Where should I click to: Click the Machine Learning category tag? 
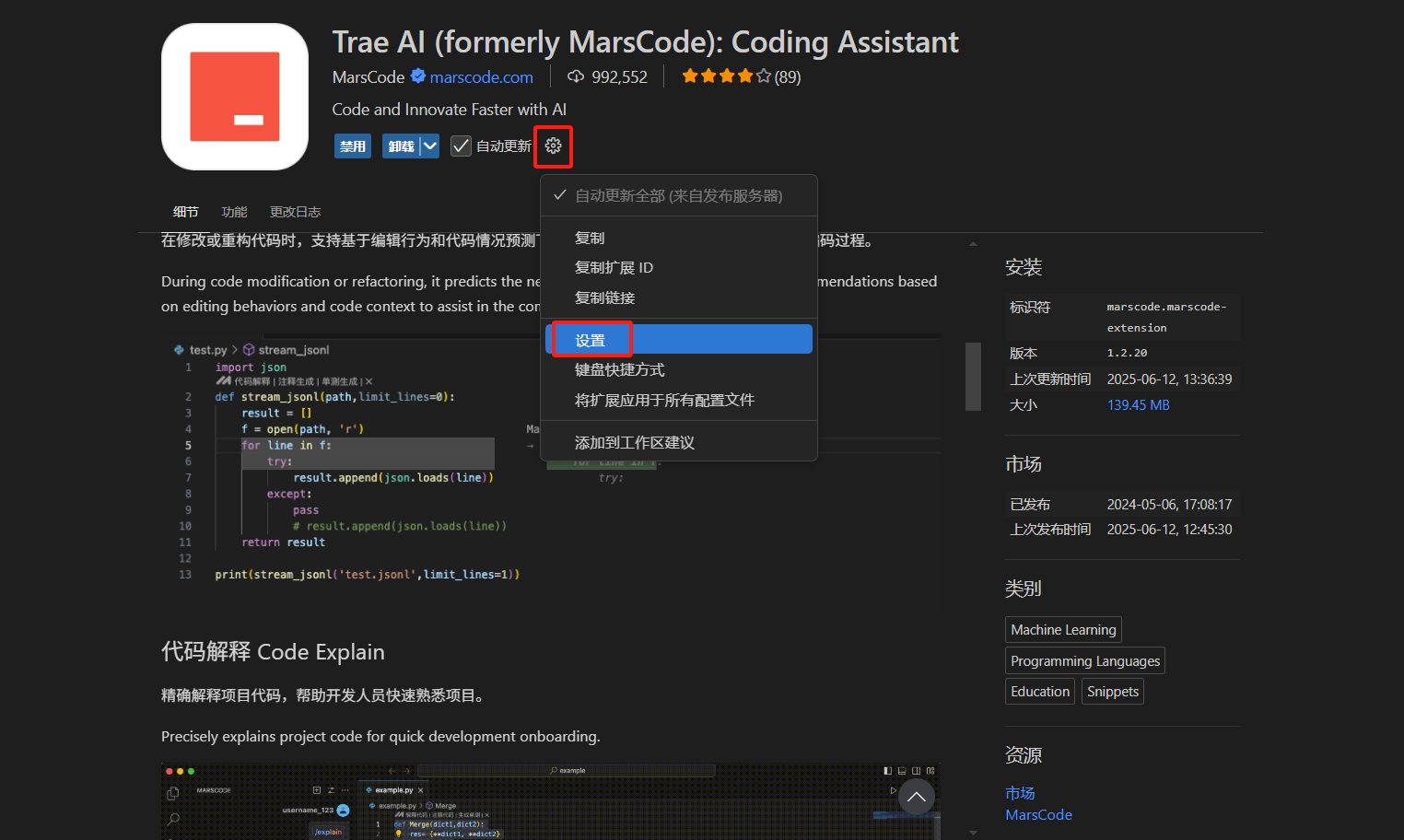tap(1063, 630)
